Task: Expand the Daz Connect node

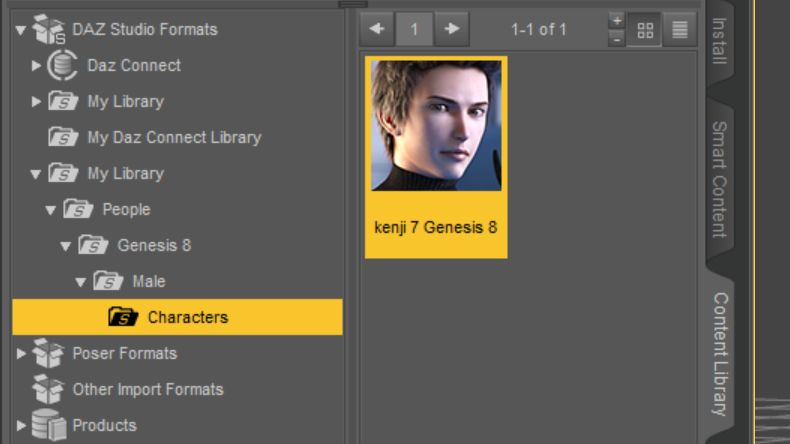Action: (x=36, y=66)
